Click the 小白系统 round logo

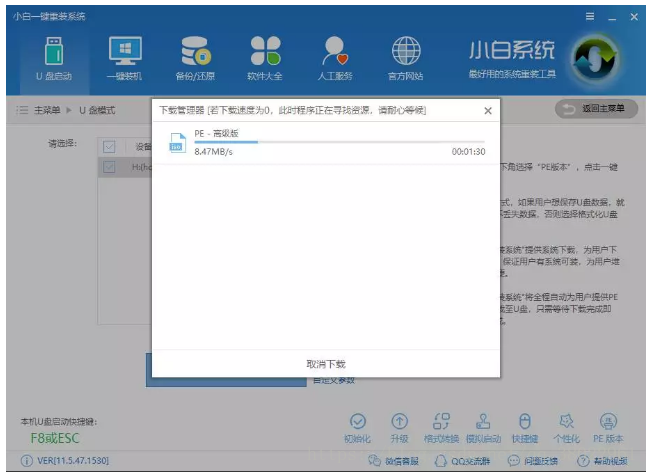pyautogui.click(x=595, y=59)
